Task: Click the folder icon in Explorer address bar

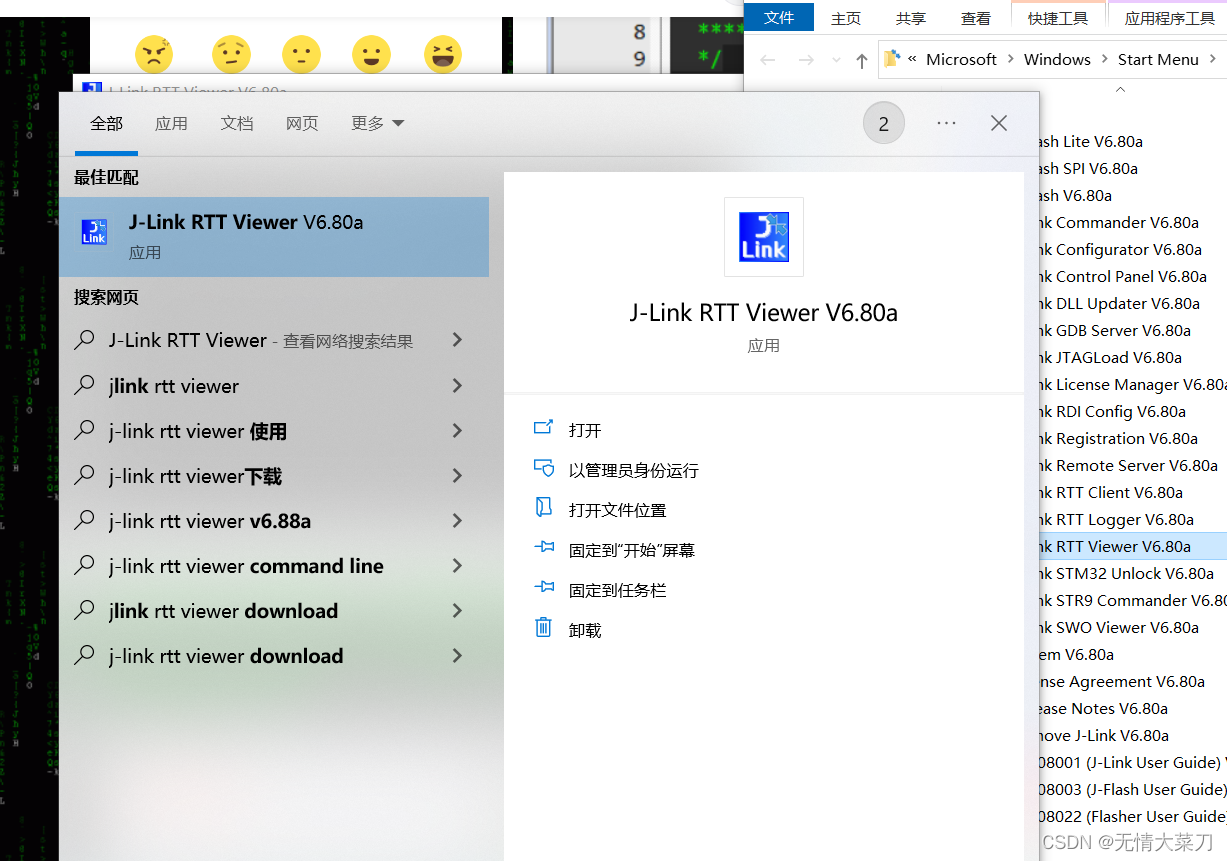Action: (892, 59)
